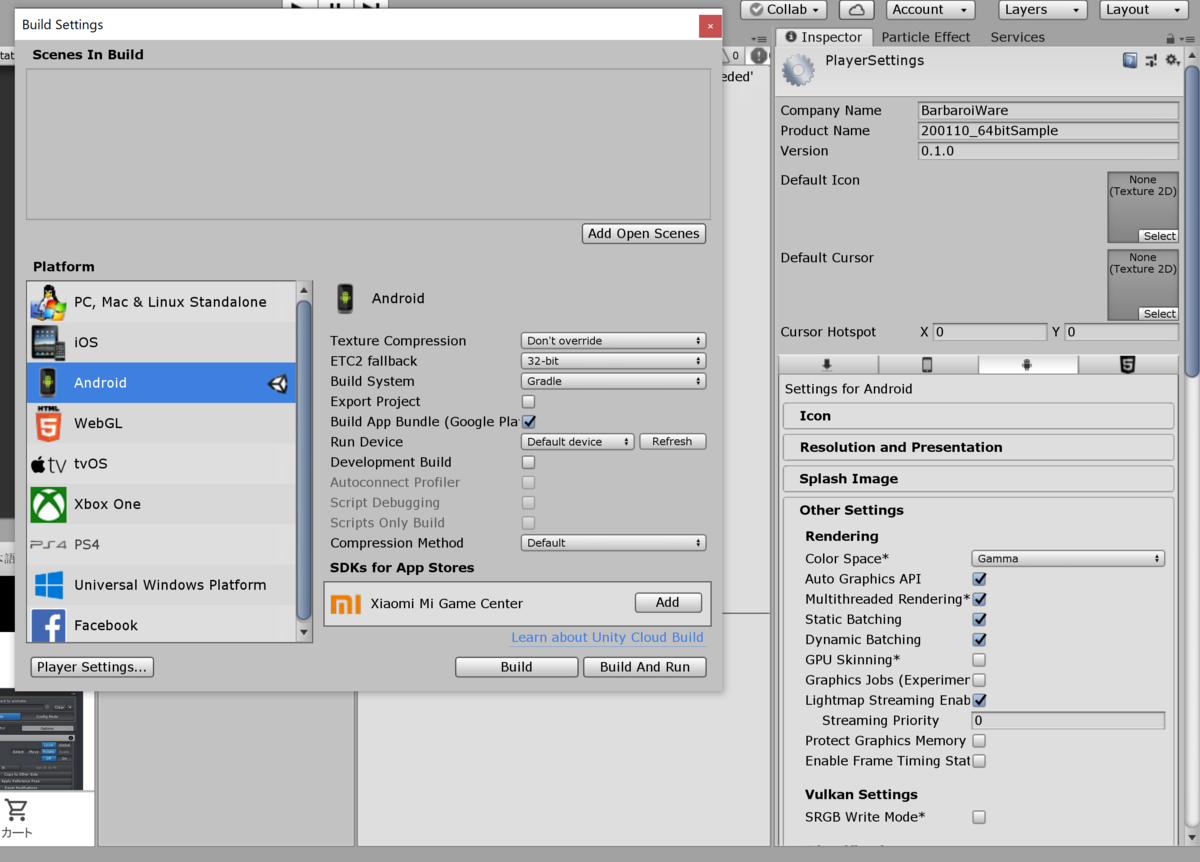Click the PlayerSettings preset sliders icon

click(x=1151, y=61)
